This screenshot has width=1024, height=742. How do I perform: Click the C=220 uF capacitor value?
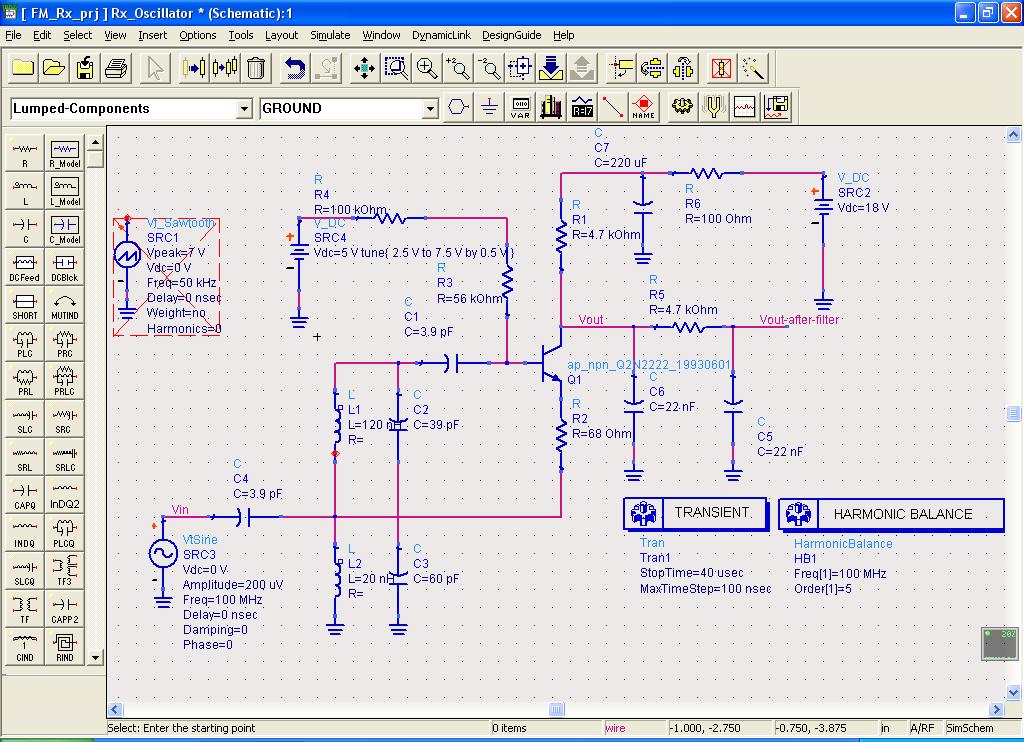click(620, 163)
